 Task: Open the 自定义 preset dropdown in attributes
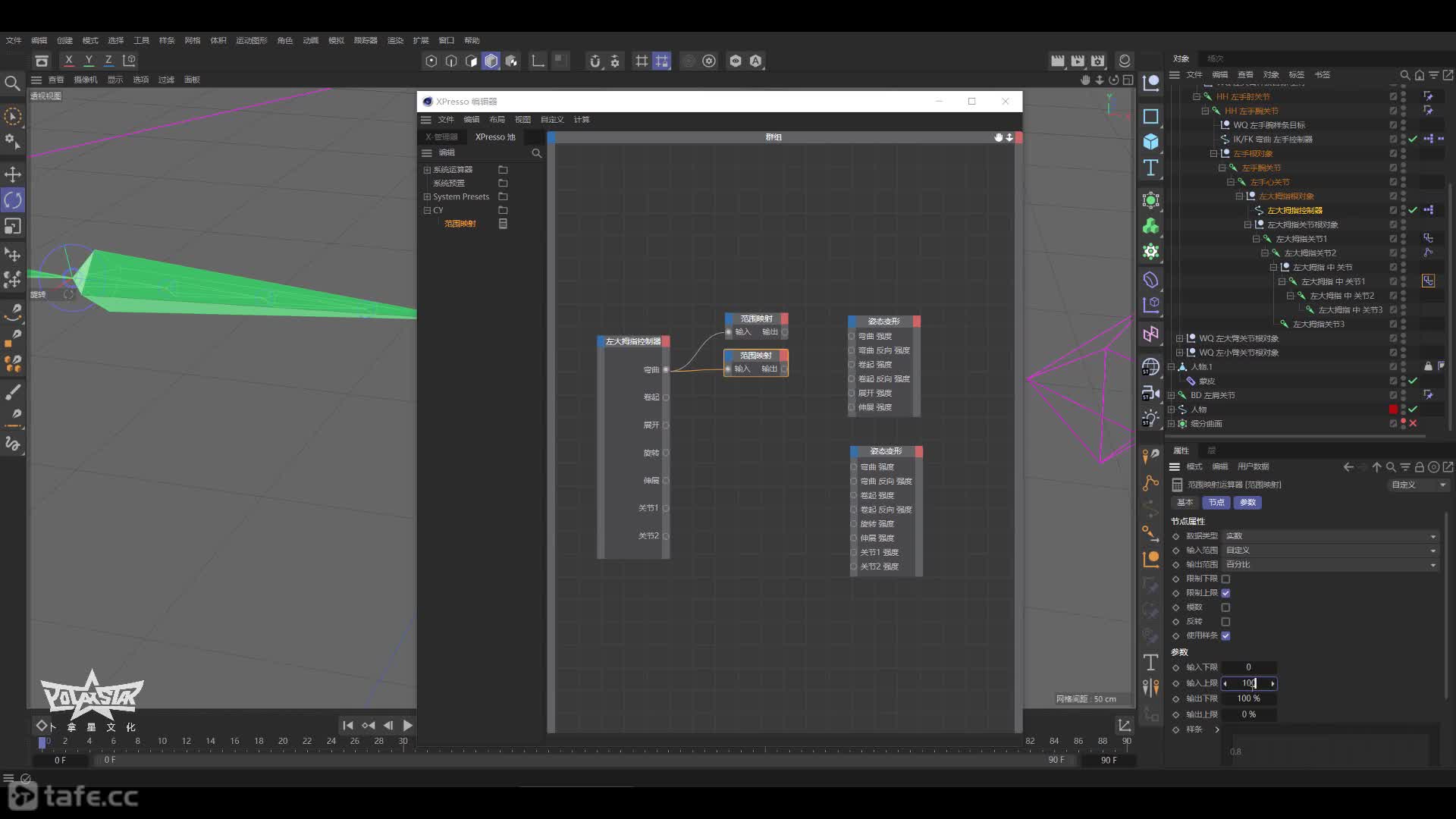coord(1419,485)
